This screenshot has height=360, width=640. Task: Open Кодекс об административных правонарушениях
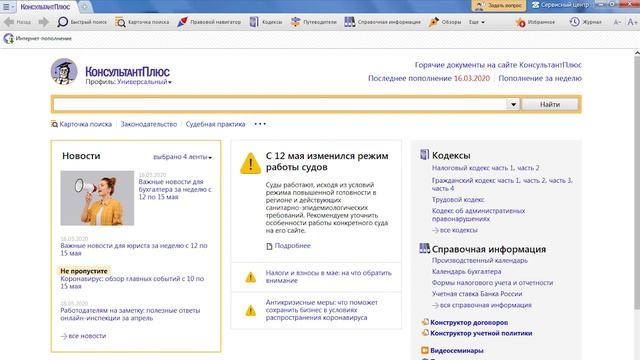[x=478, y=215]
